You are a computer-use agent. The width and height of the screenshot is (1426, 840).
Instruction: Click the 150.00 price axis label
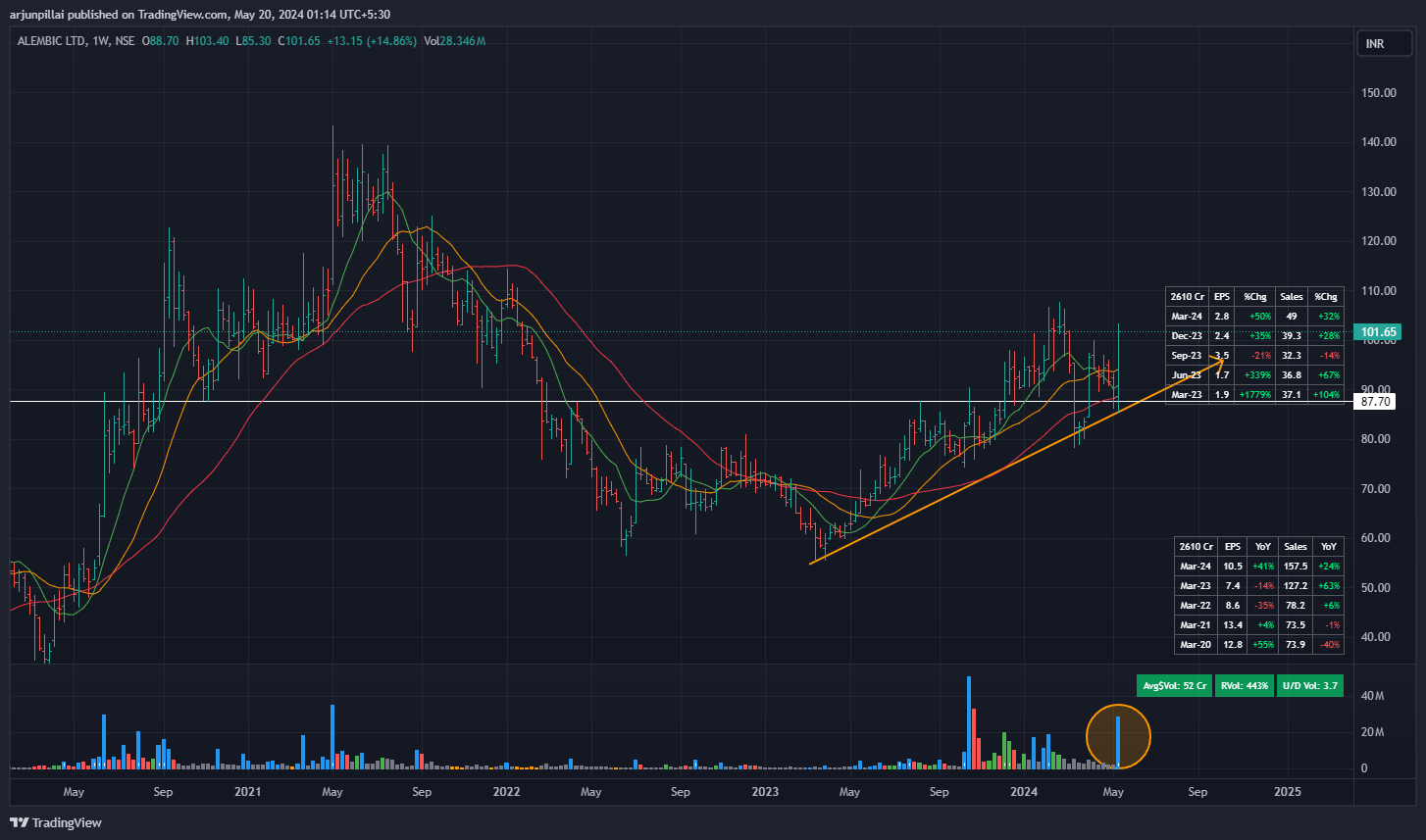click(x=1379, y=93)
